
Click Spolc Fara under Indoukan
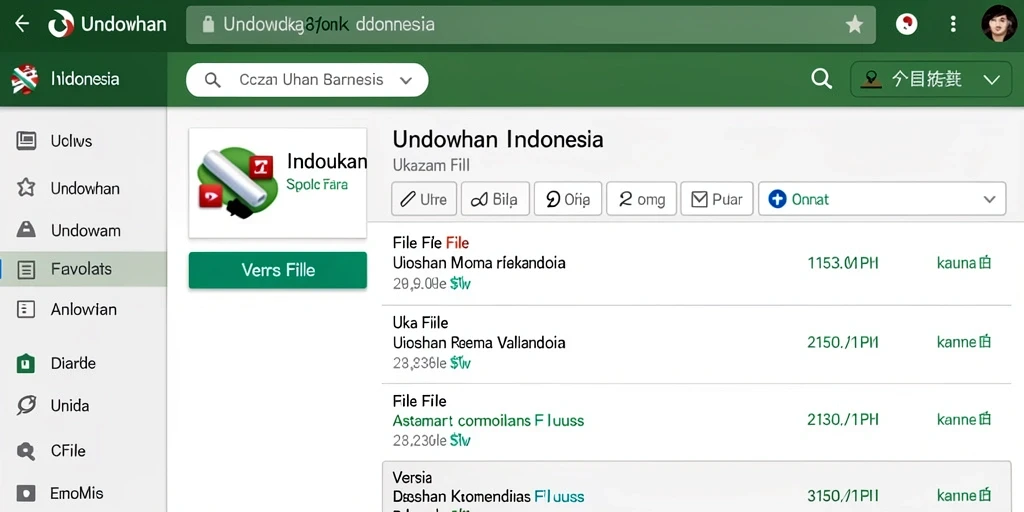[317, 185]
